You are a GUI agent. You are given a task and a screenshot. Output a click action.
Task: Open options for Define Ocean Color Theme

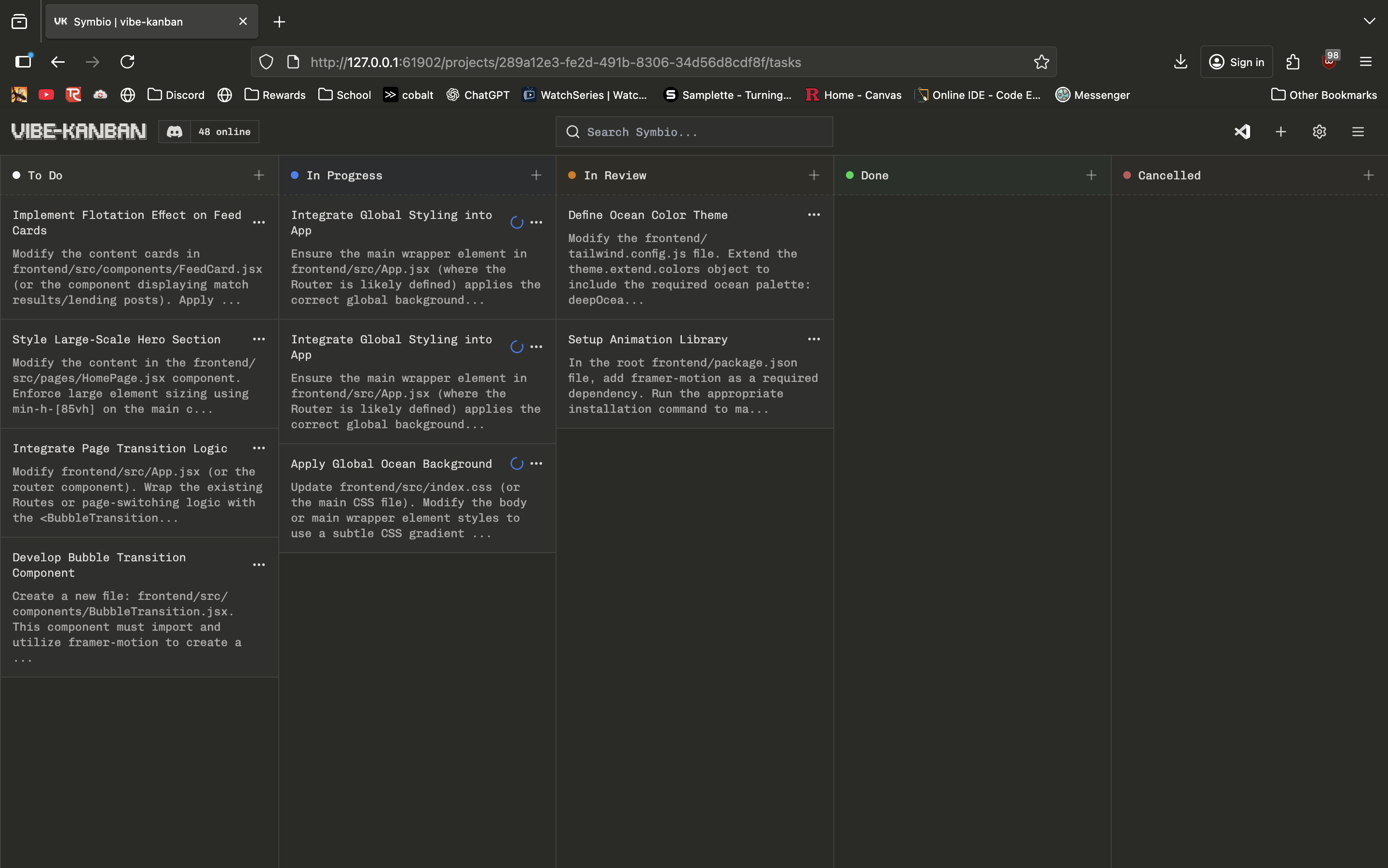(814, 215)
